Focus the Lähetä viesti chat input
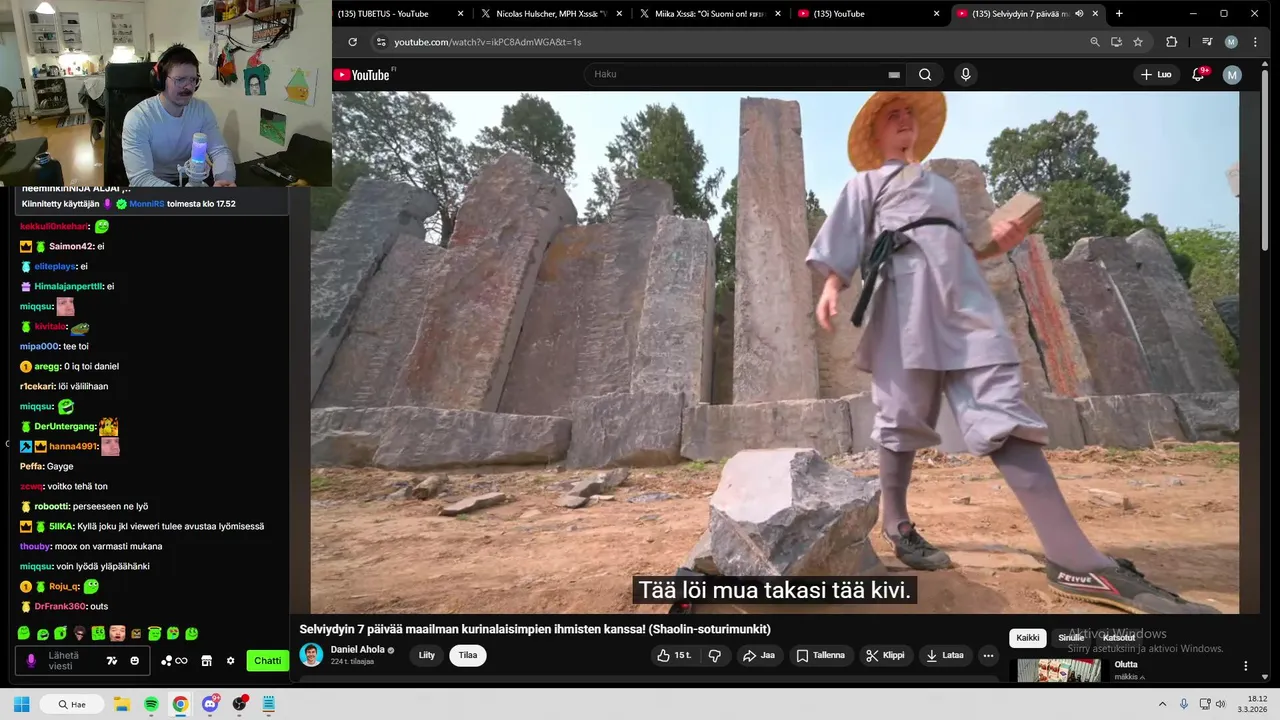 pos(83,661)
